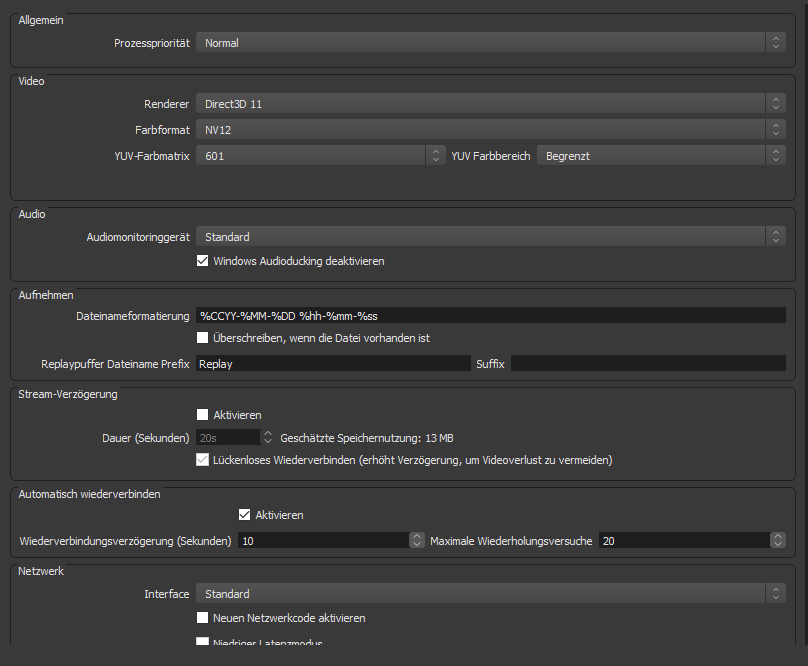This screenshot has height=666, width=808.
Task: Open the Farbformat NV12 dropdown
Action: click(490, 130)
